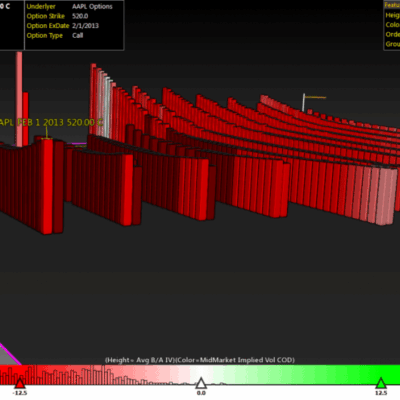Select the tall pink bar at far left

(19, 99)
